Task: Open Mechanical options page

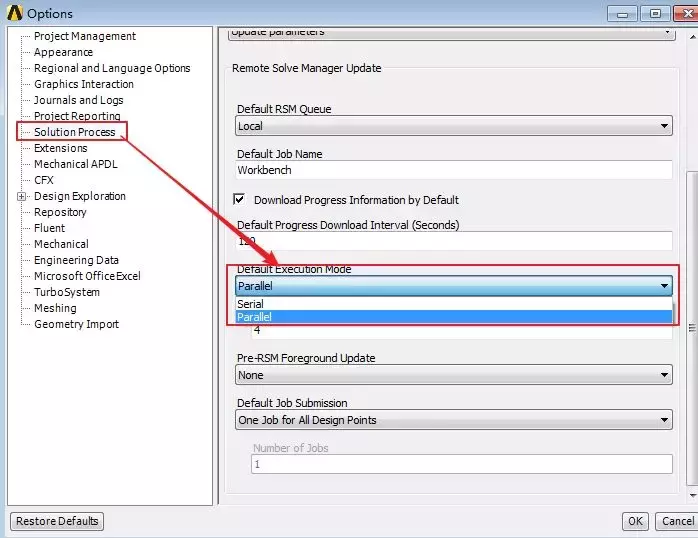Action: 61,244
